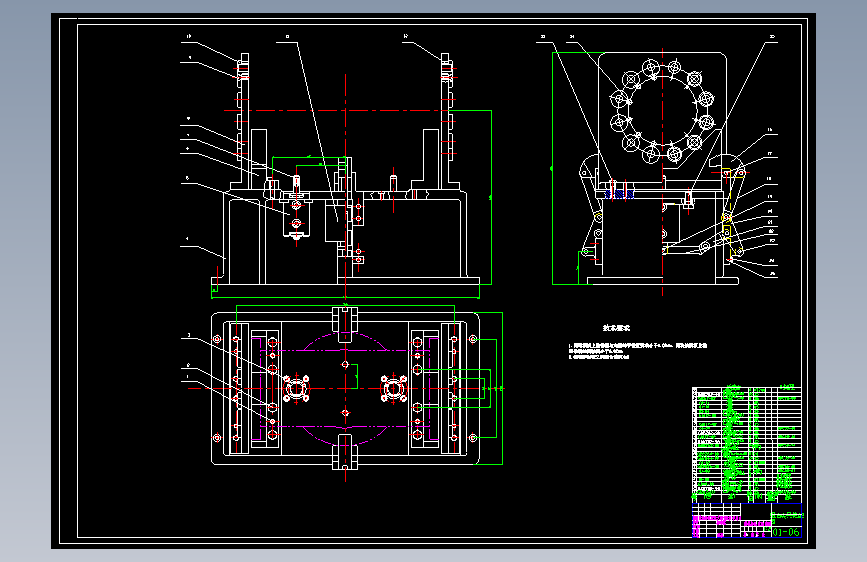Click the magenta signature cells in title block
This screenshot has height=562, width=867.
click(x=716, y=525)
